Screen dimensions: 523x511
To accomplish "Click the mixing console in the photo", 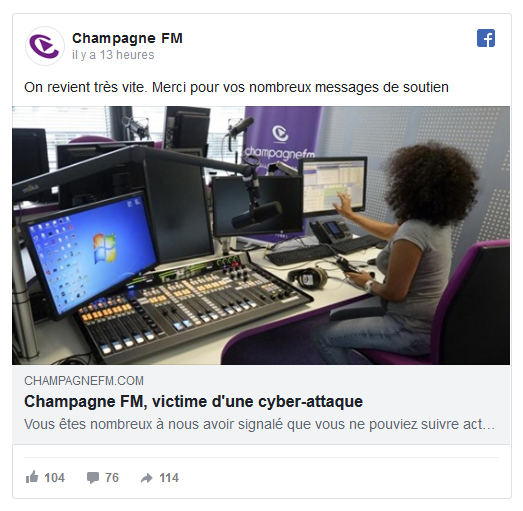I will coord(193,307).
